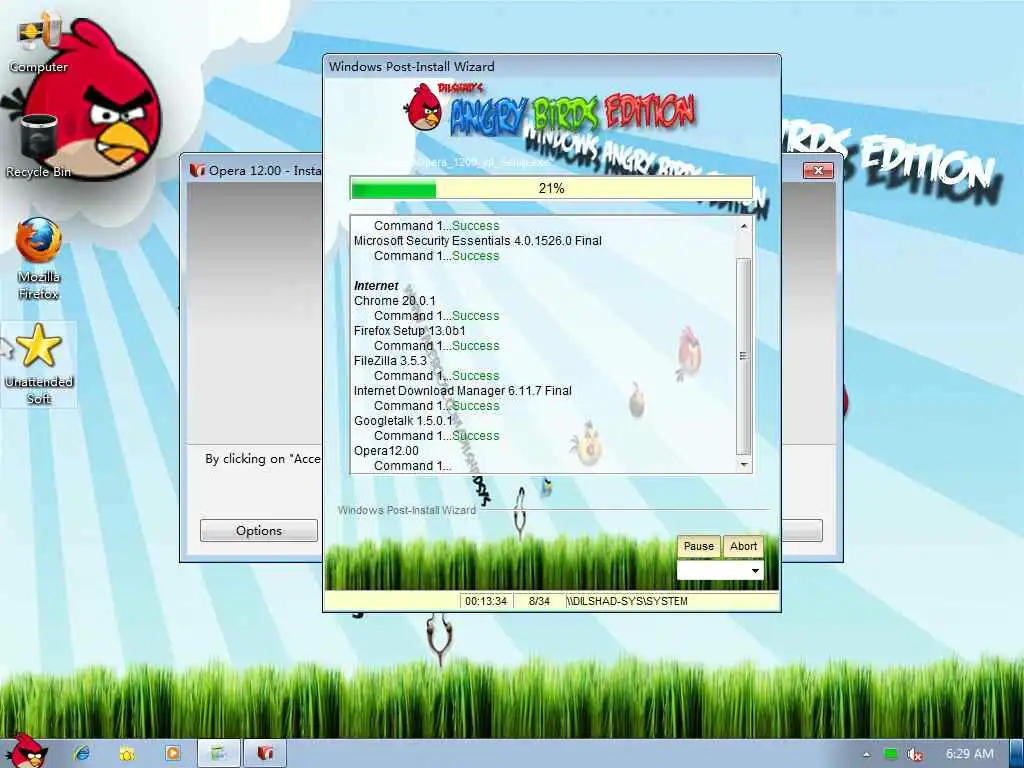
Task: Select the Firefox Setup 13.0b1 entry
Action: click(x=409, y=331)
